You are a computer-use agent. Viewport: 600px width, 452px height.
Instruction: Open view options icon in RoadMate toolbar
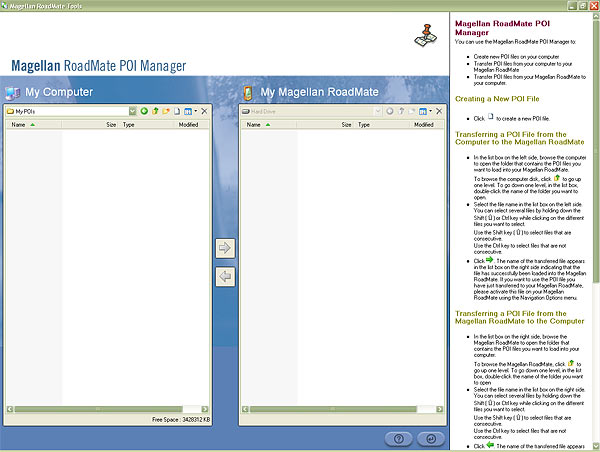pyautogui.click(x=423, y=111)
